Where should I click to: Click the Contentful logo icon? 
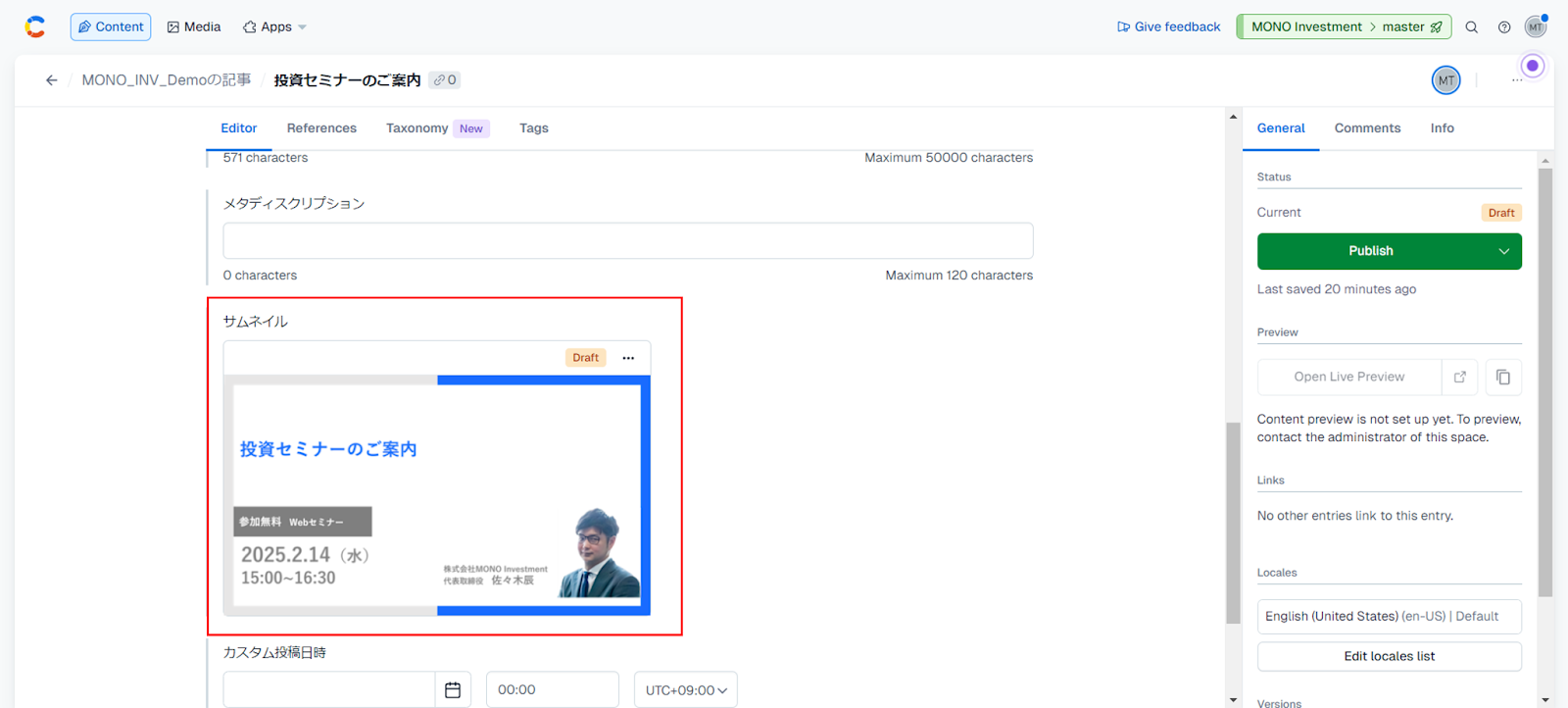[35, 27]
